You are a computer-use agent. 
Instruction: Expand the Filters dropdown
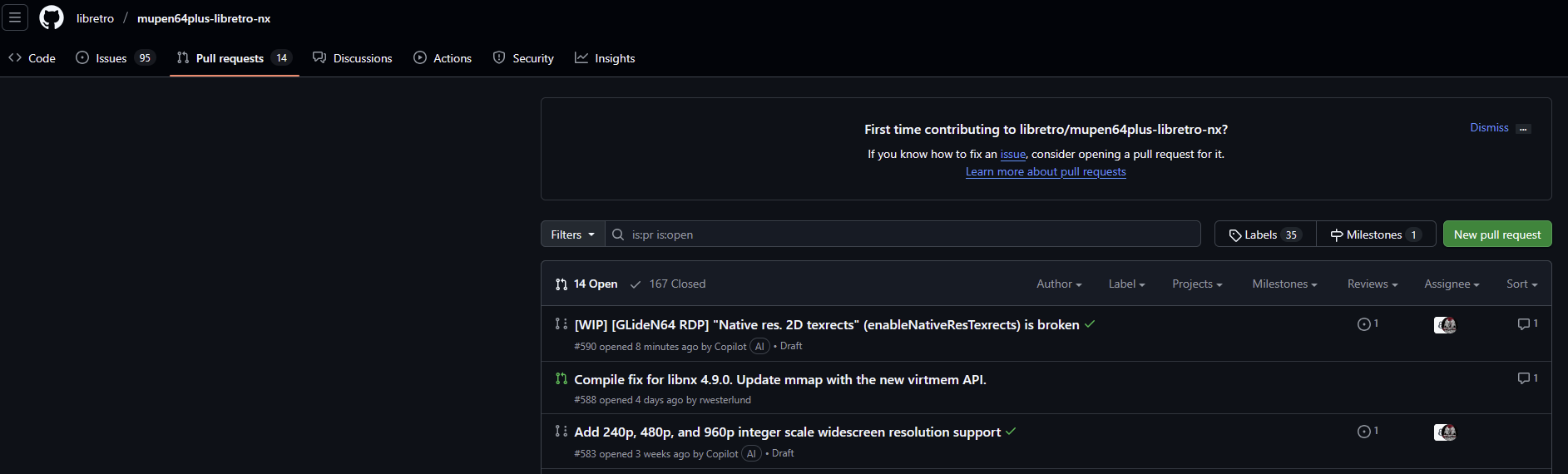point(572,235)
